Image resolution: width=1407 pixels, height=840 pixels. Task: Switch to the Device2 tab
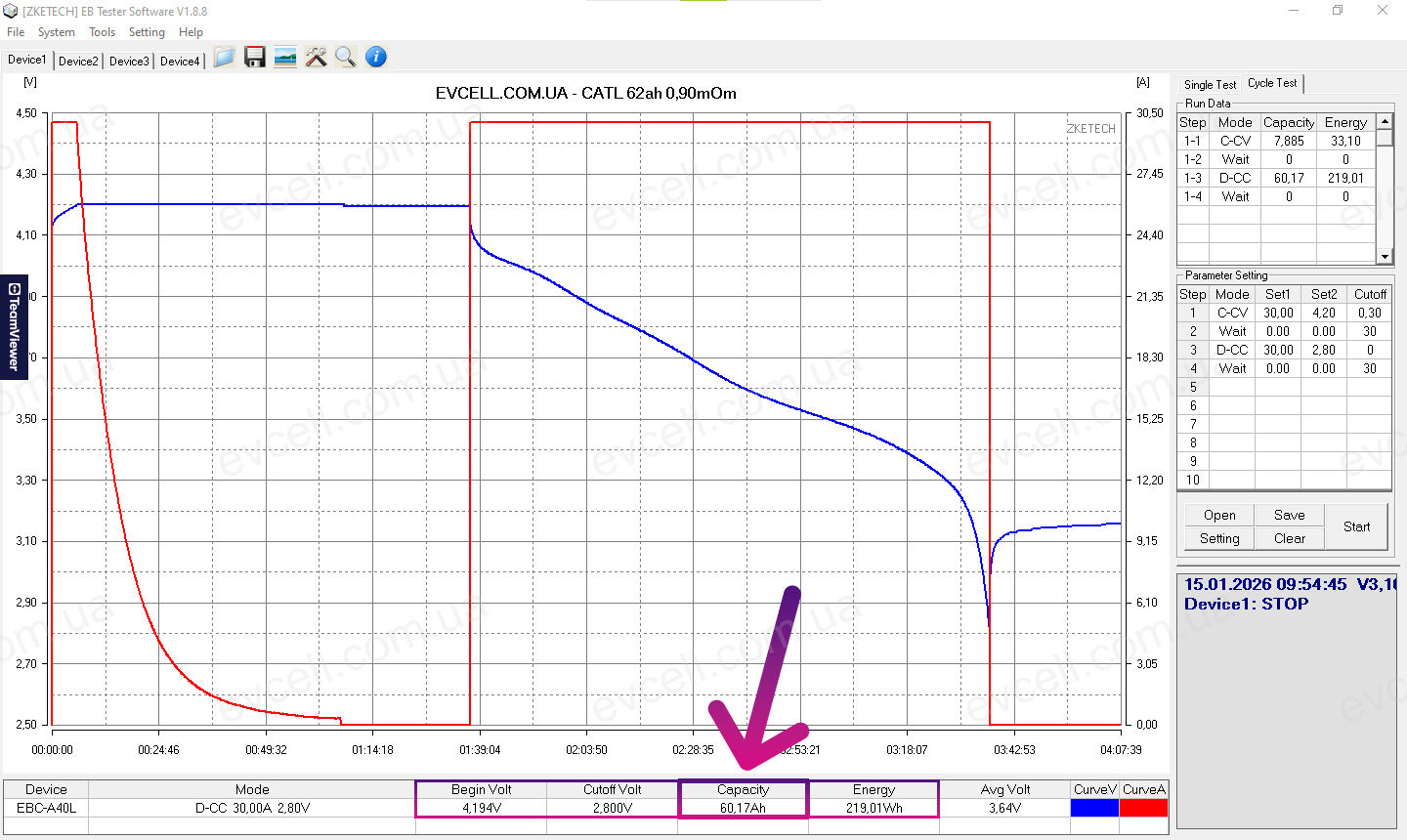coord(78,61)
